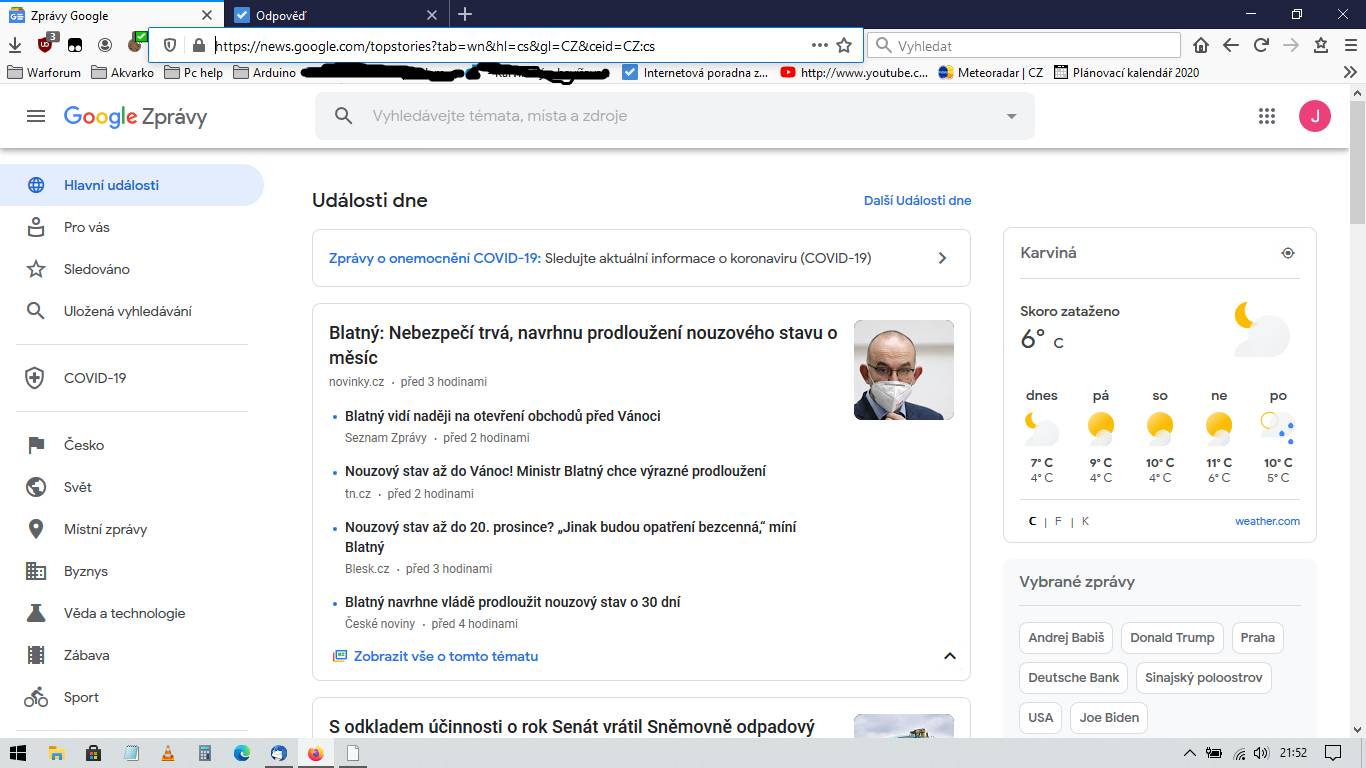This screenshot has height=768, width=1366.
Task: Open the uBlock Origin extension icon
Action: coord(46,44)
